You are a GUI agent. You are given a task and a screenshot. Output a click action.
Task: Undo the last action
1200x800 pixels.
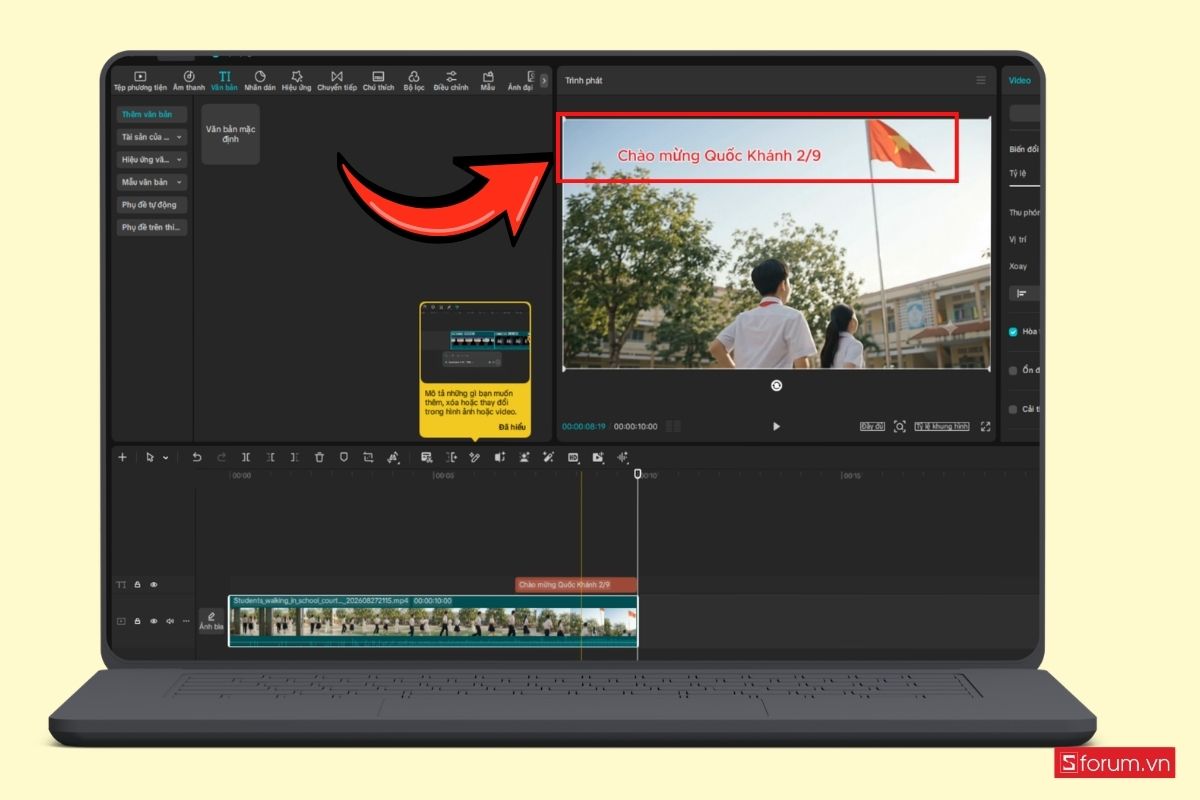point(197,457)
